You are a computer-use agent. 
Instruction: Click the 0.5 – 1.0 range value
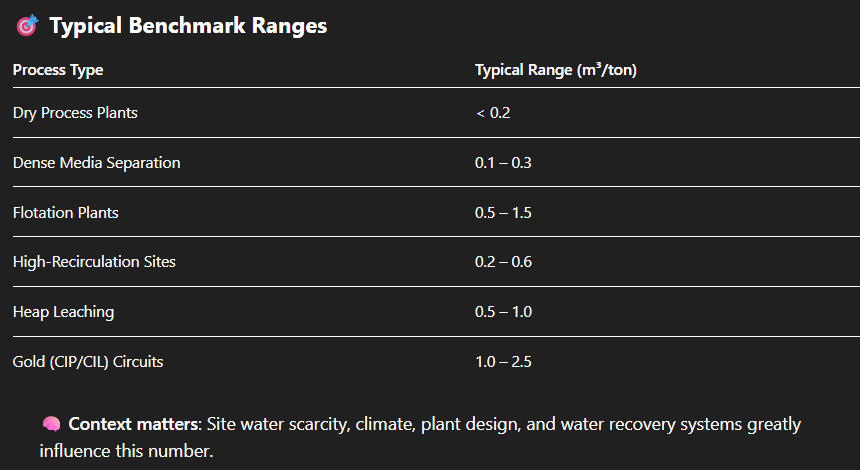[503, 312]
